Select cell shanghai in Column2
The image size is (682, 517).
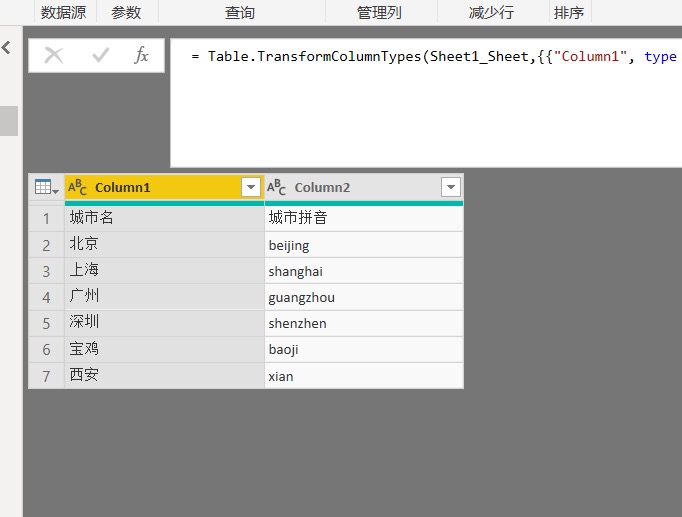tap(364, 271)
